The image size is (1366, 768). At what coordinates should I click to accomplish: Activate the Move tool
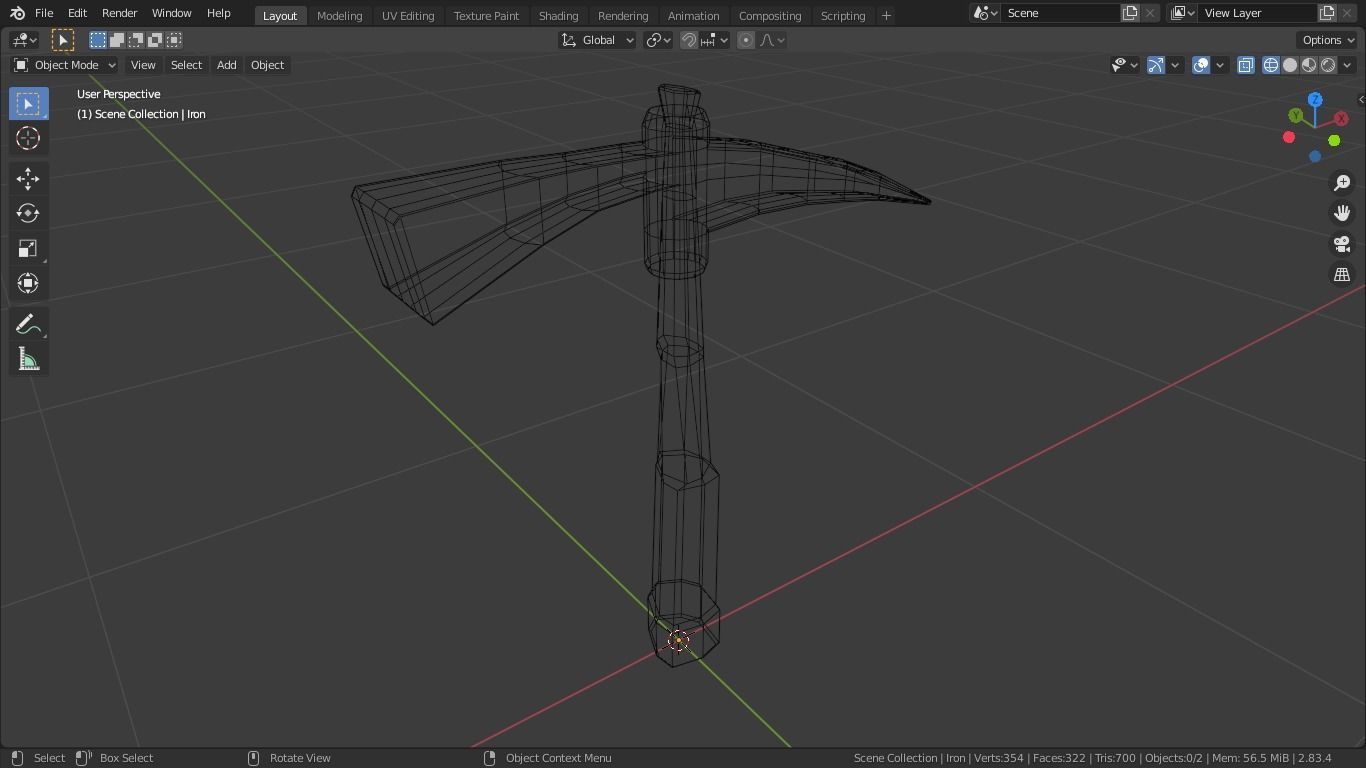(28, 179)
